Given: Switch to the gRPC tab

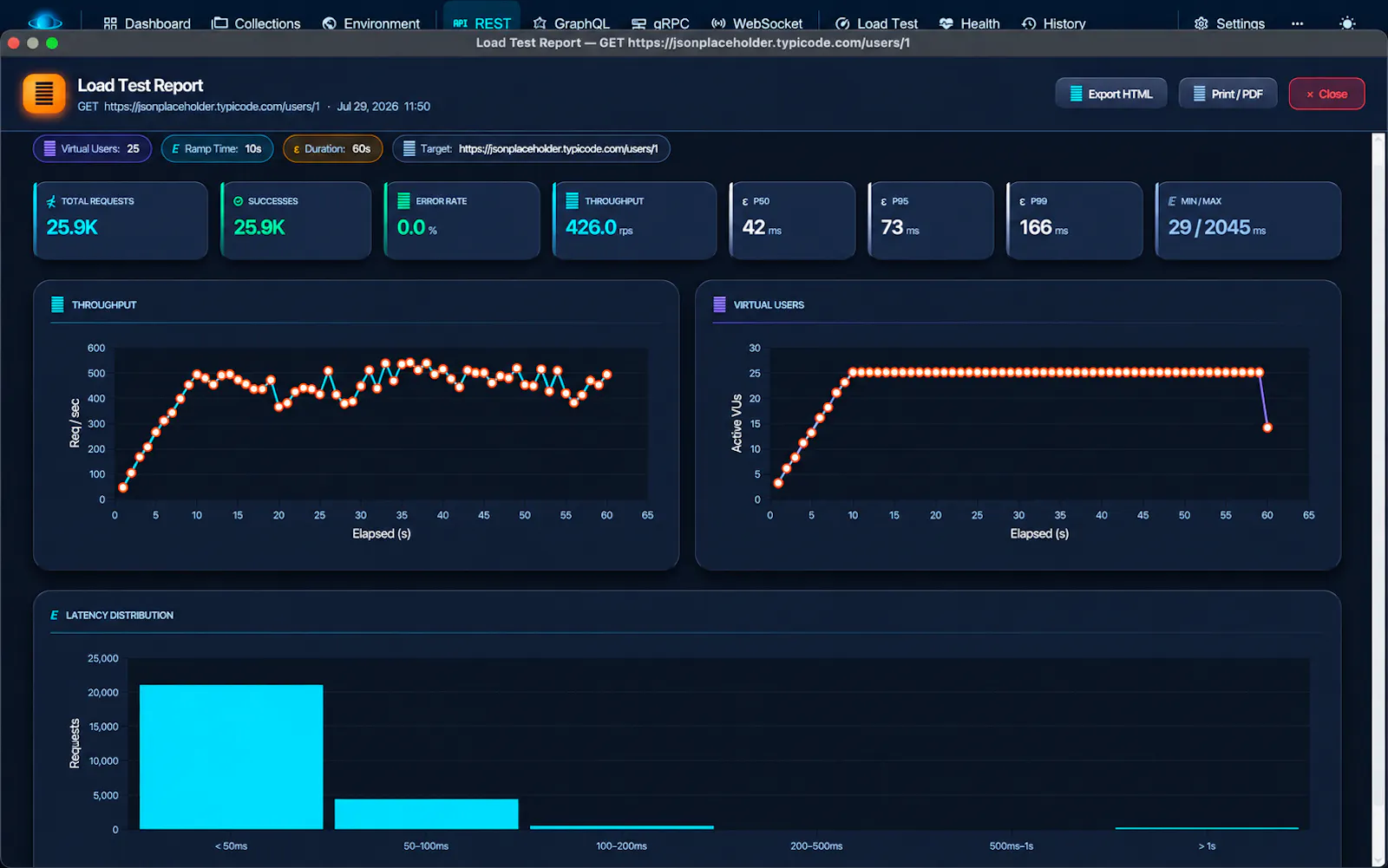Looking at the screenshot, I should click(x=660, y=23).
